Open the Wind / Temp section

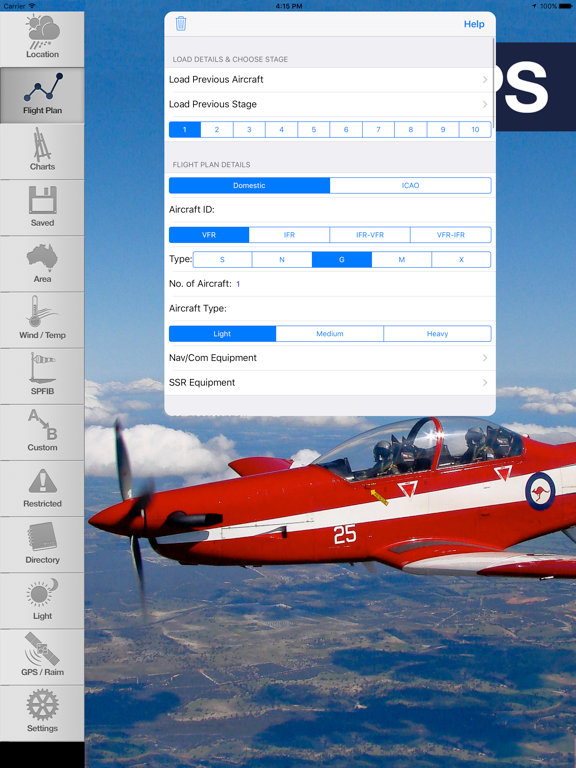(x=42, y=320)
